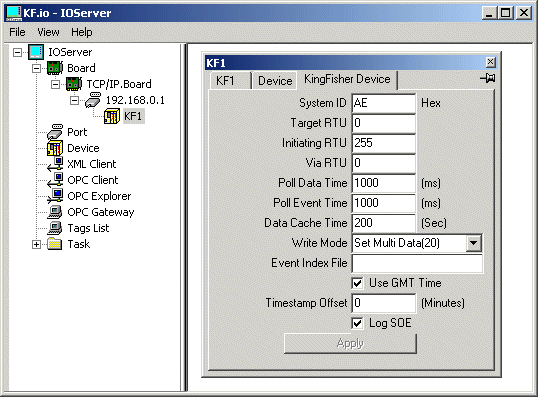Toggle the Log SOE checkbox
The image size is (538, 397).
358,323
